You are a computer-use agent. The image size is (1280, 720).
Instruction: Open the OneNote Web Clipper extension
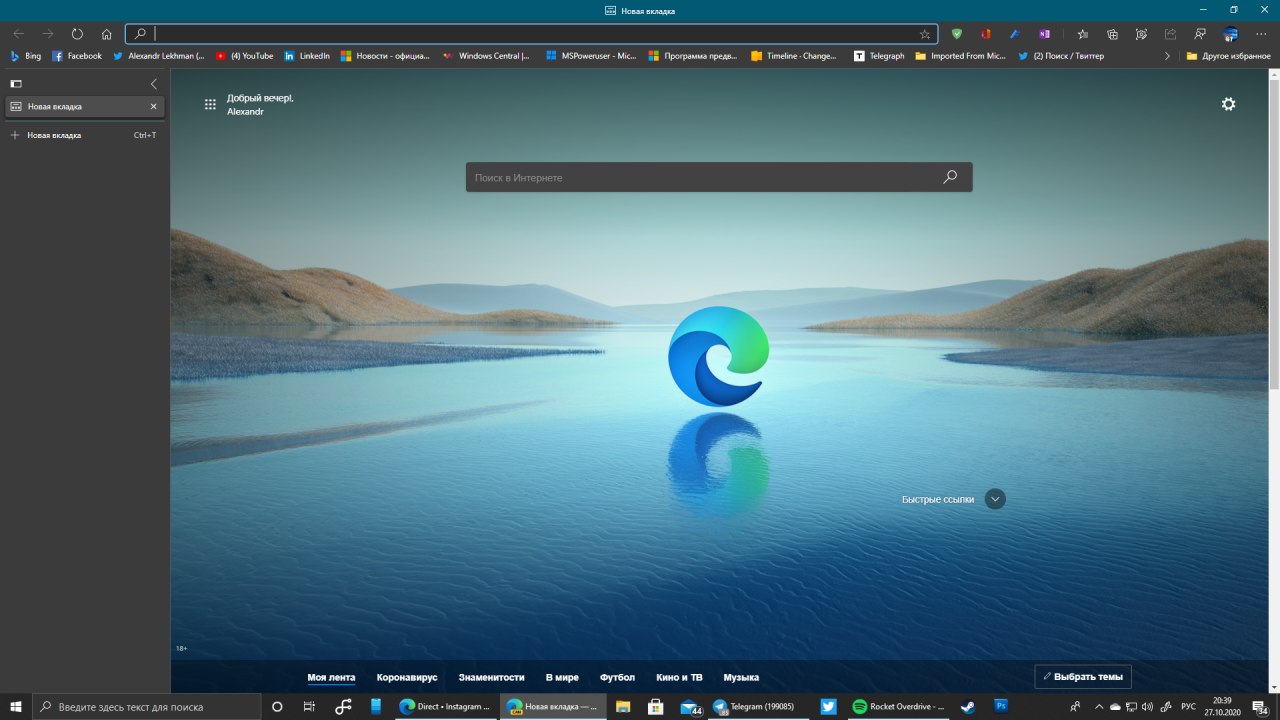coord(1044,33)
